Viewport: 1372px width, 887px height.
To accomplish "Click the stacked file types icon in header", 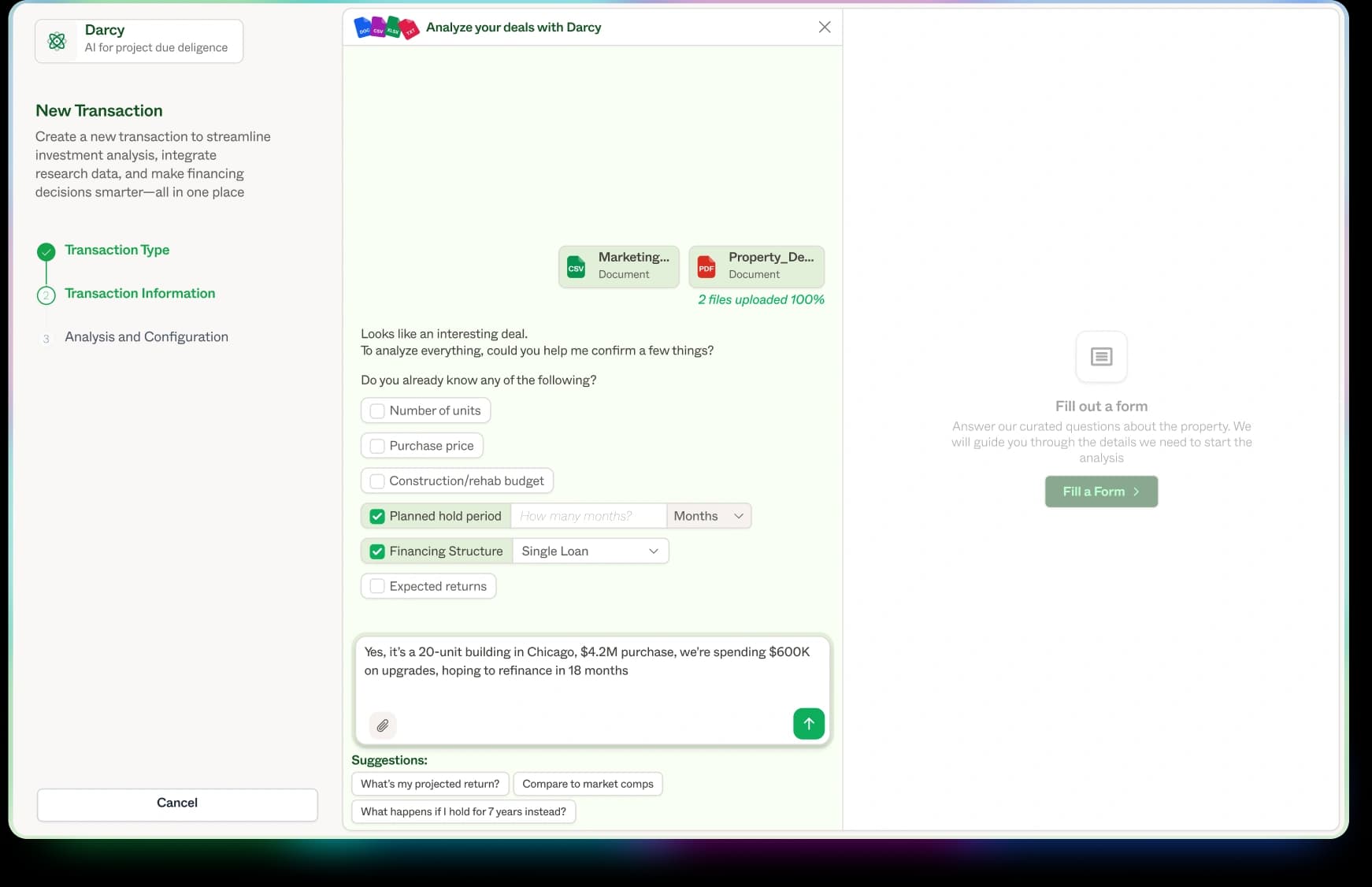I will tap(386, 28).
